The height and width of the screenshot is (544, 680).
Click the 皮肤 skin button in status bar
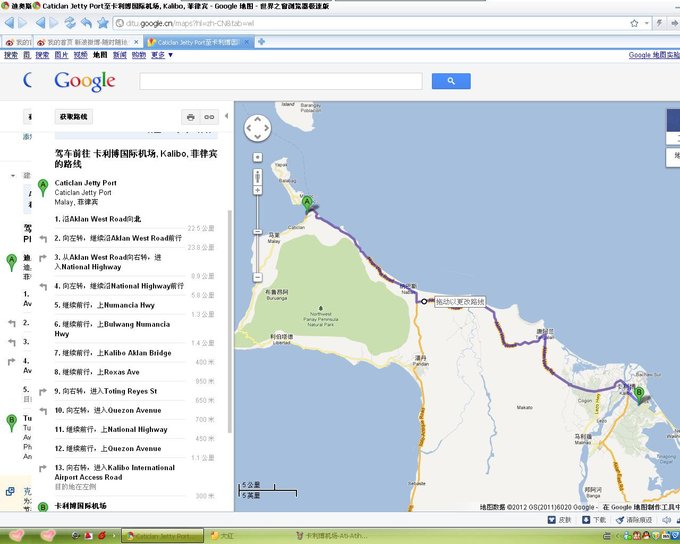559,520
